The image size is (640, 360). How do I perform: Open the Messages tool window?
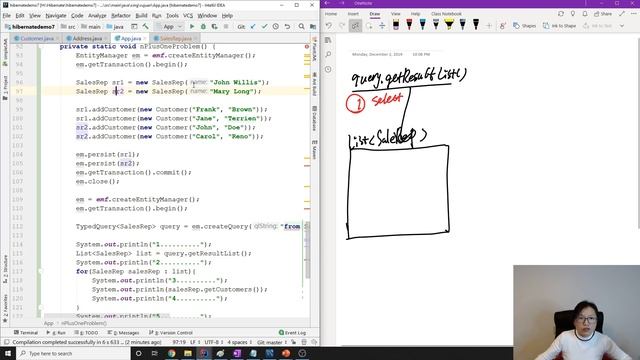(123, 333)
